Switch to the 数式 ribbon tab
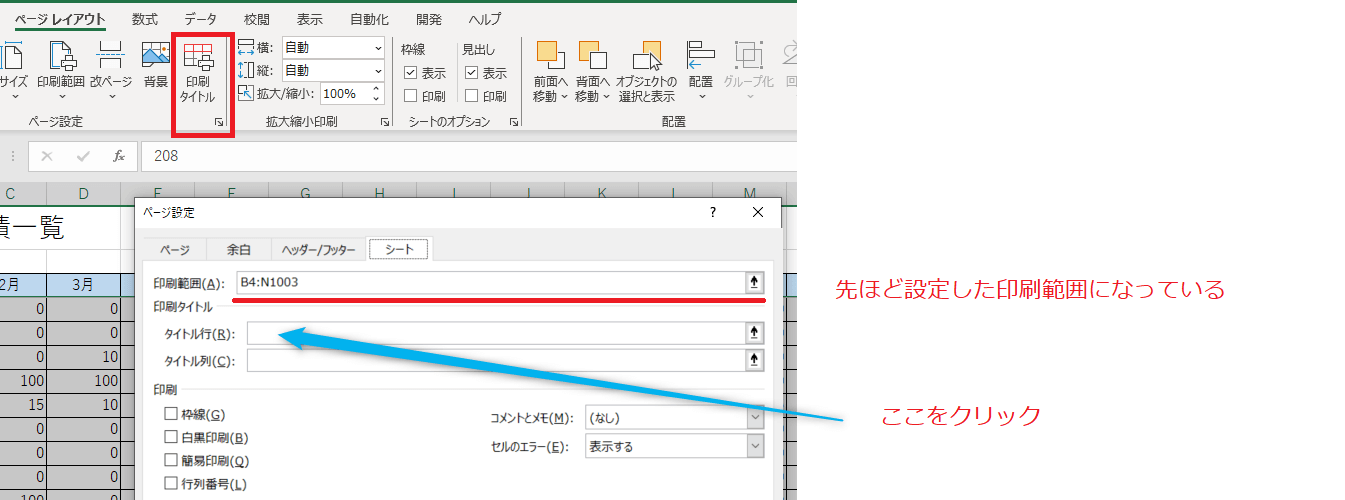This screenshot has height=500, width=1345. tap(145, 19)
